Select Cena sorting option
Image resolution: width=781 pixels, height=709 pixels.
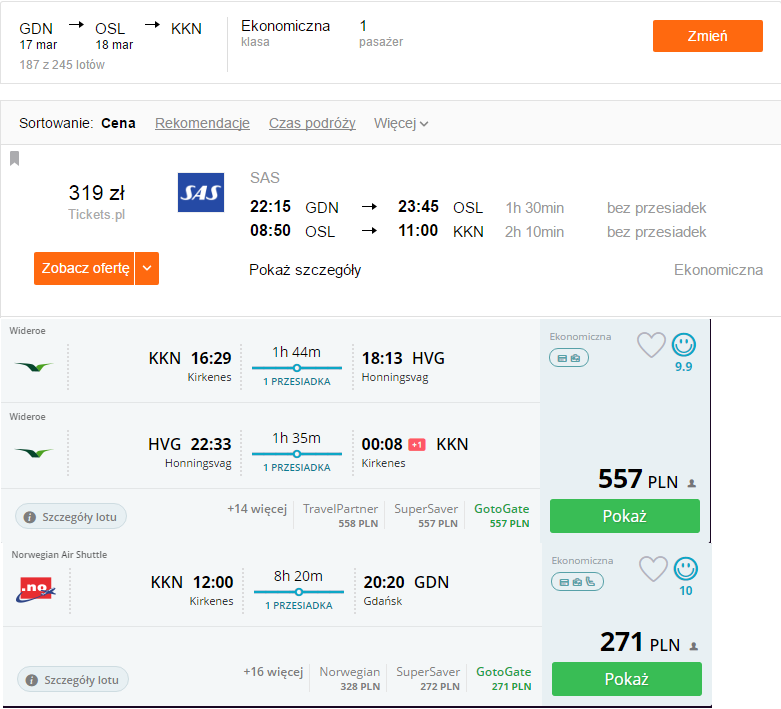(118, 123)
